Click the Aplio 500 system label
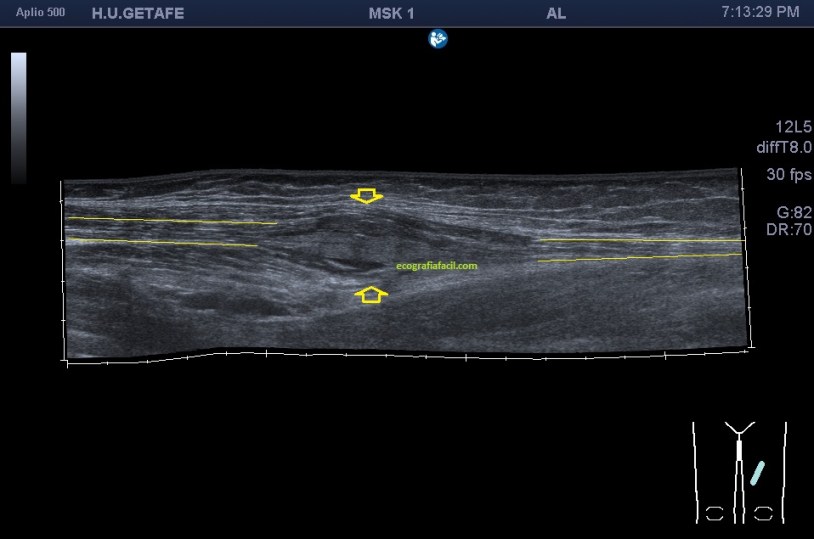The image size is (814, 539). [41, 13]
